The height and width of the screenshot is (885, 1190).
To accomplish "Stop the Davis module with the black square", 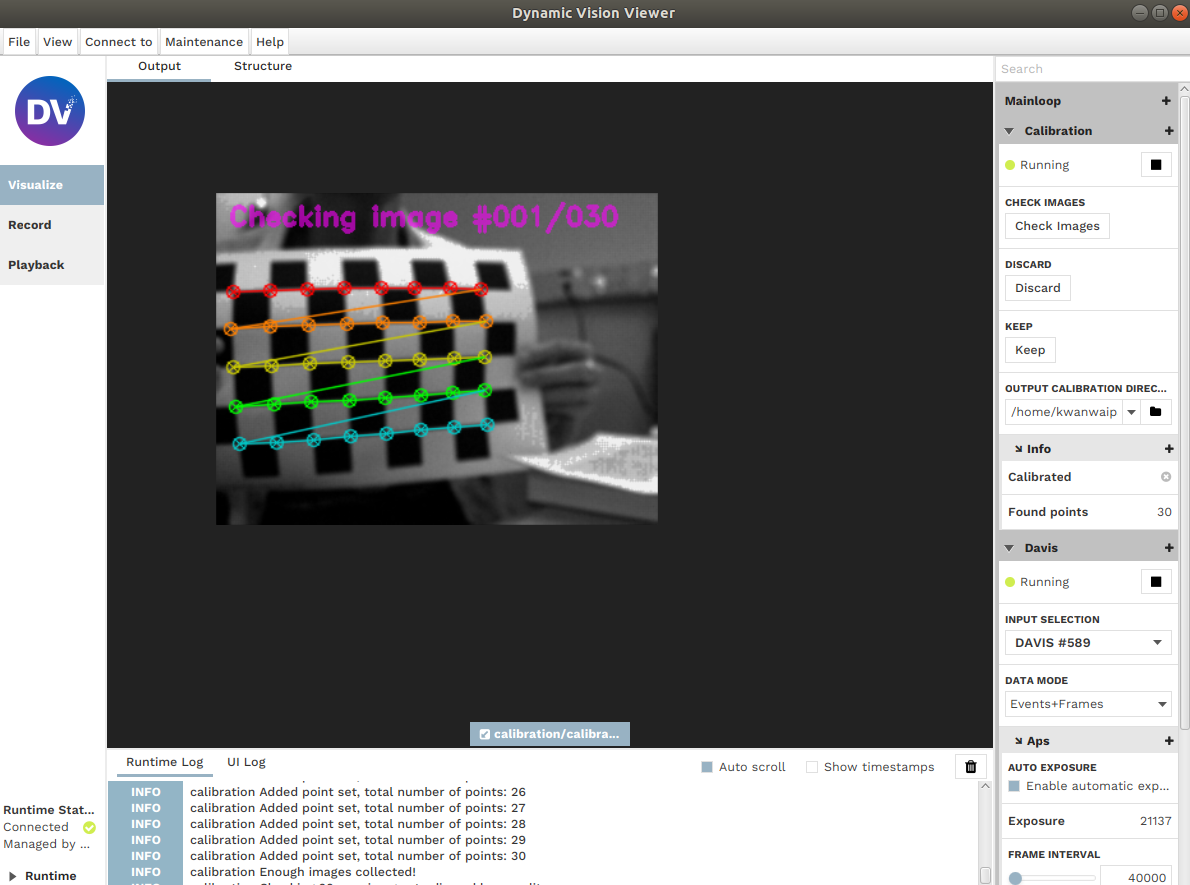I will 1156,581.
